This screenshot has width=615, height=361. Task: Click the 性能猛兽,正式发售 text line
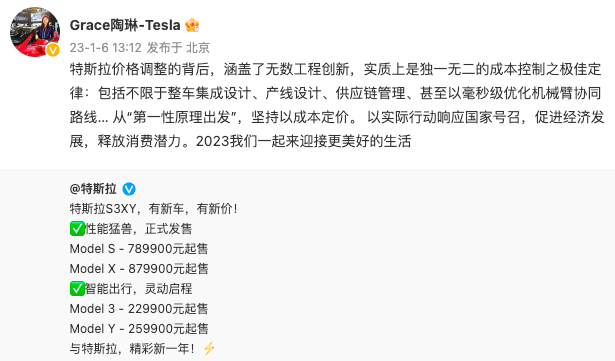(138, 229)
